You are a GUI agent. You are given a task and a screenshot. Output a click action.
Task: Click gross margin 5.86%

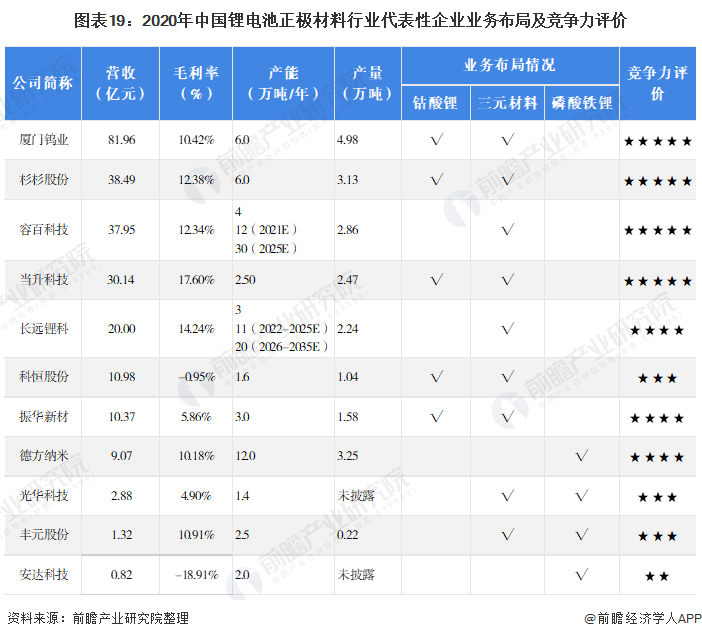click(196, 416)
